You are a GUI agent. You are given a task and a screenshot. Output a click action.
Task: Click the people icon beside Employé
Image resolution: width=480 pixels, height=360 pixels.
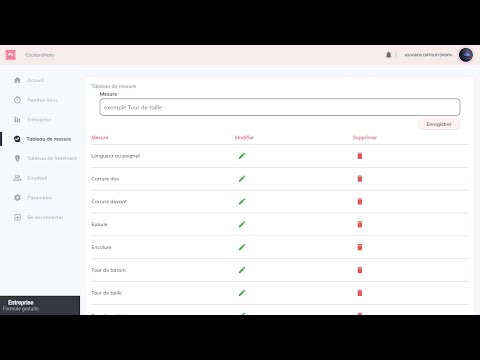click(x=17, y=178)
